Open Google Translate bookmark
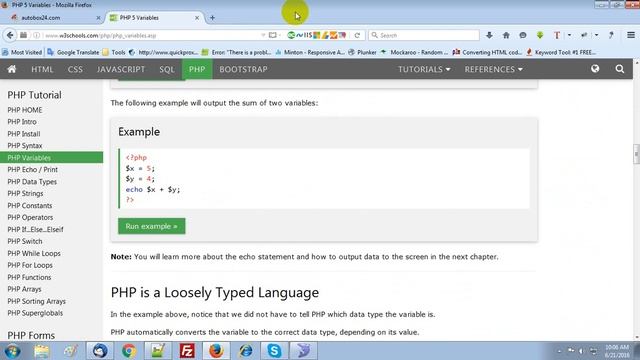 [73, 52]
